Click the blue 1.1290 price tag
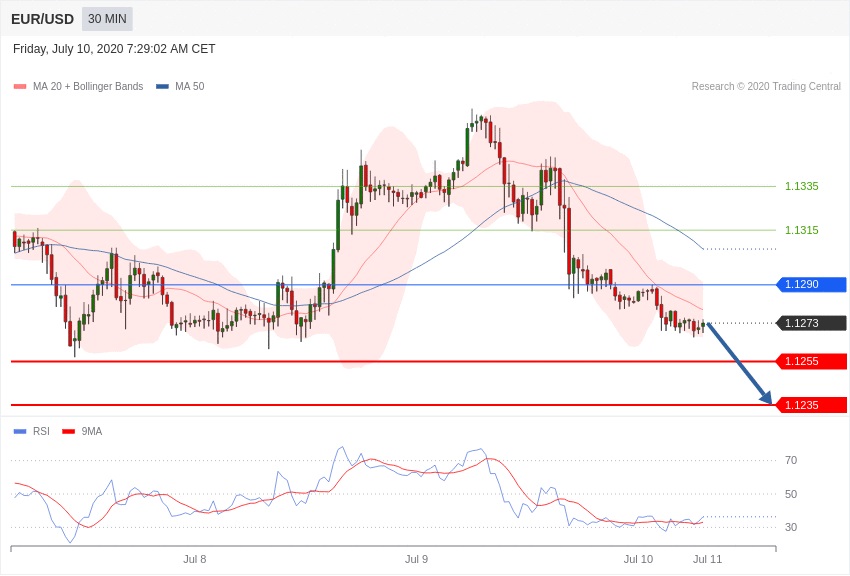Image resolution: width=850 pixels, height=576 pixels. point(811,285)
